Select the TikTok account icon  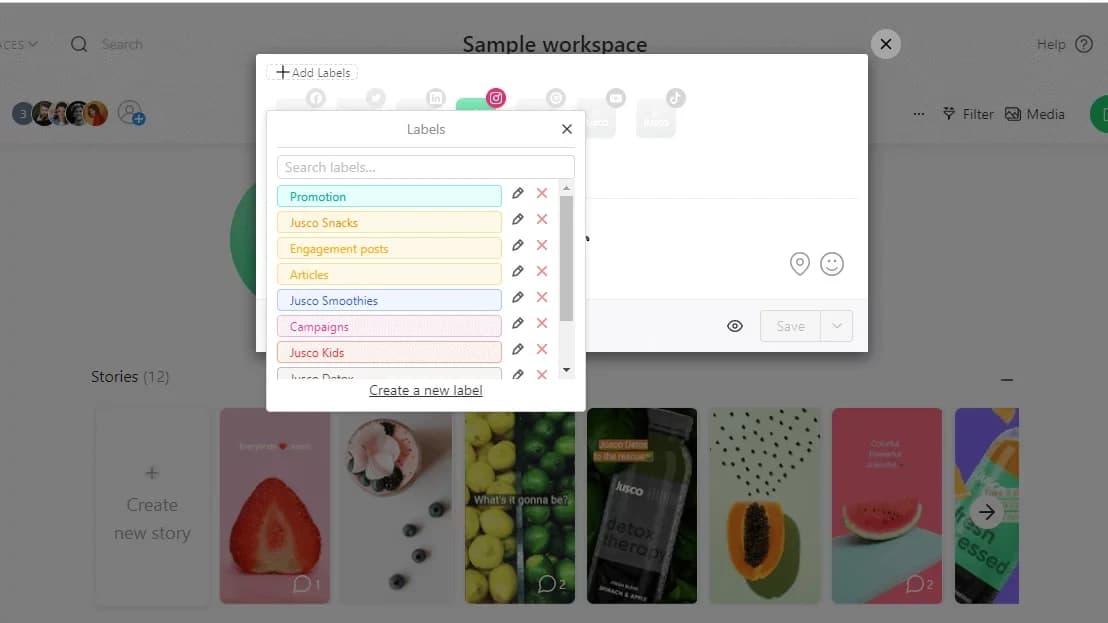[675, 98]
